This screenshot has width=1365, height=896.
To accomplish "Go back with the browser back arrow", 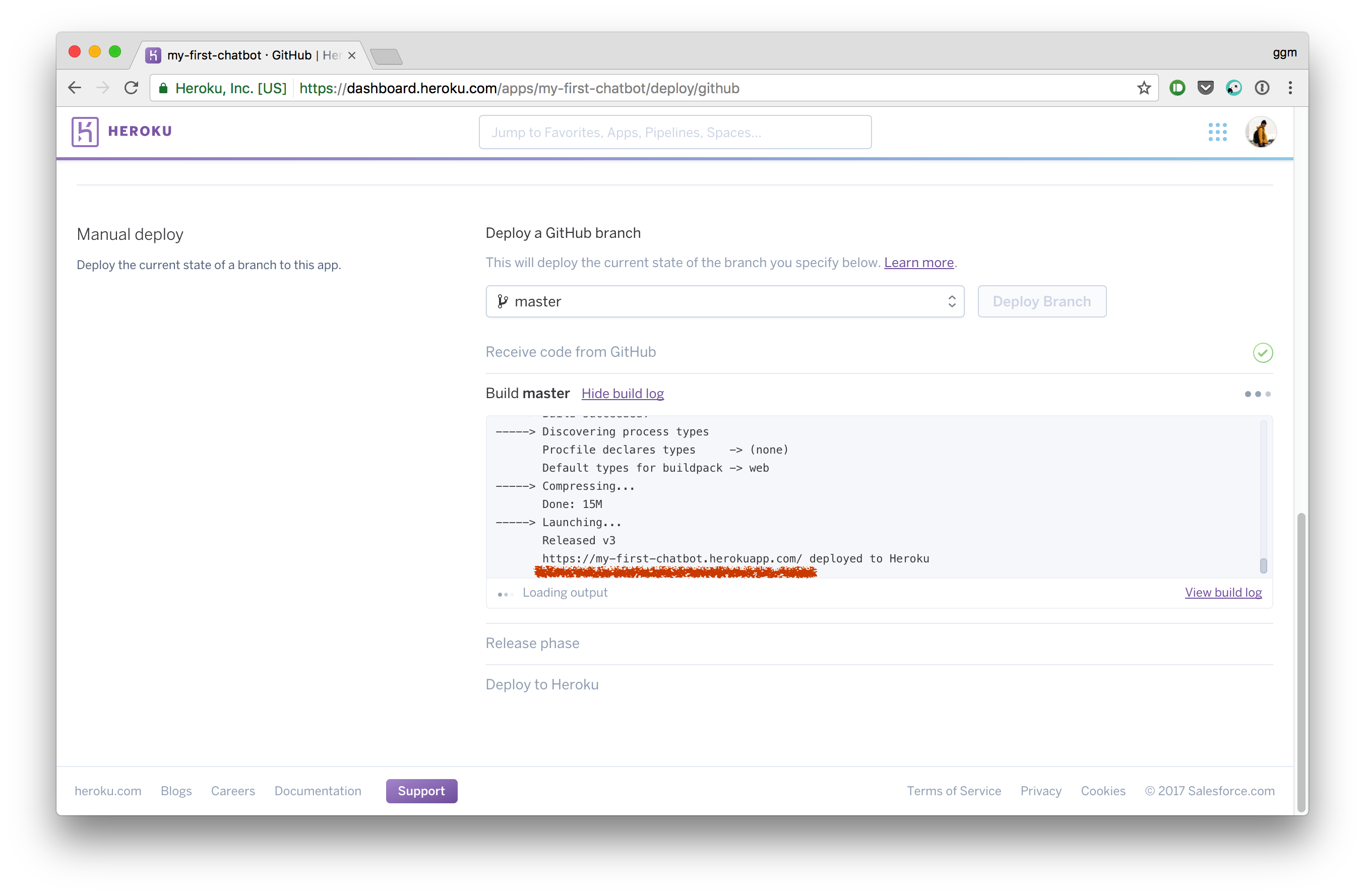I will coord(75,88).
